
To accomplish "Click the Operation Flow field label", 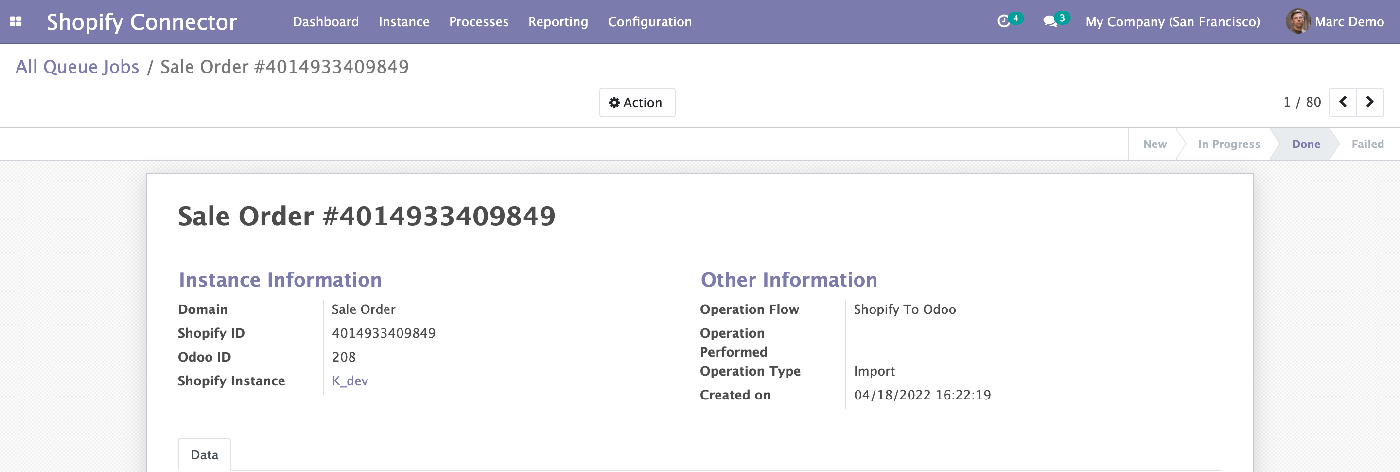I will [x=750, y=309].
